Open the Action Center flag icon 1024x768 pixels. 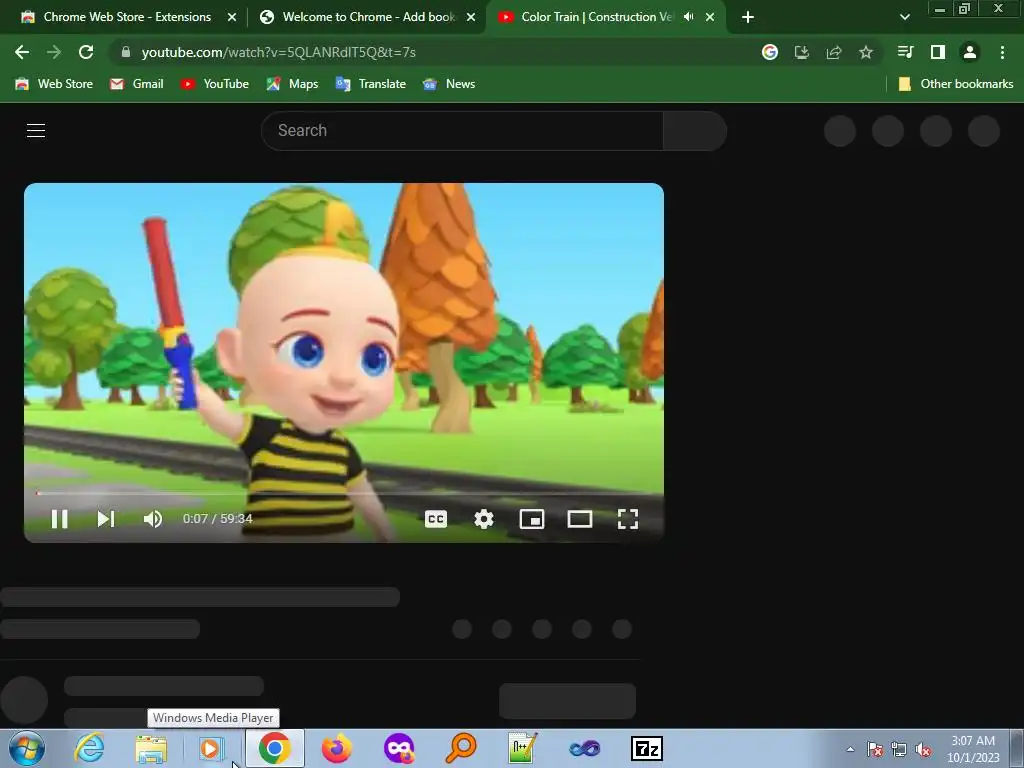[875, 749]
